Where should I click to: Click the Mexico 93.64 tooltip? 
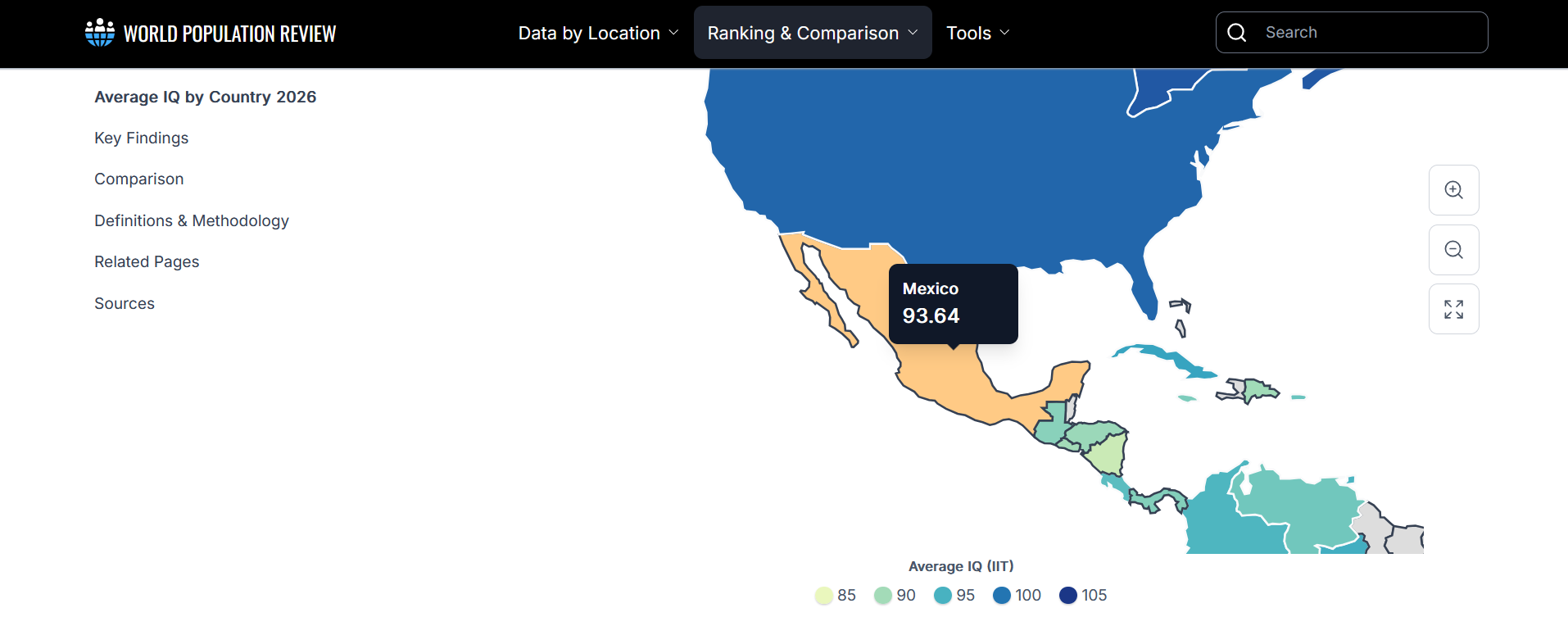pyautogui.click(x=954, y=303)
